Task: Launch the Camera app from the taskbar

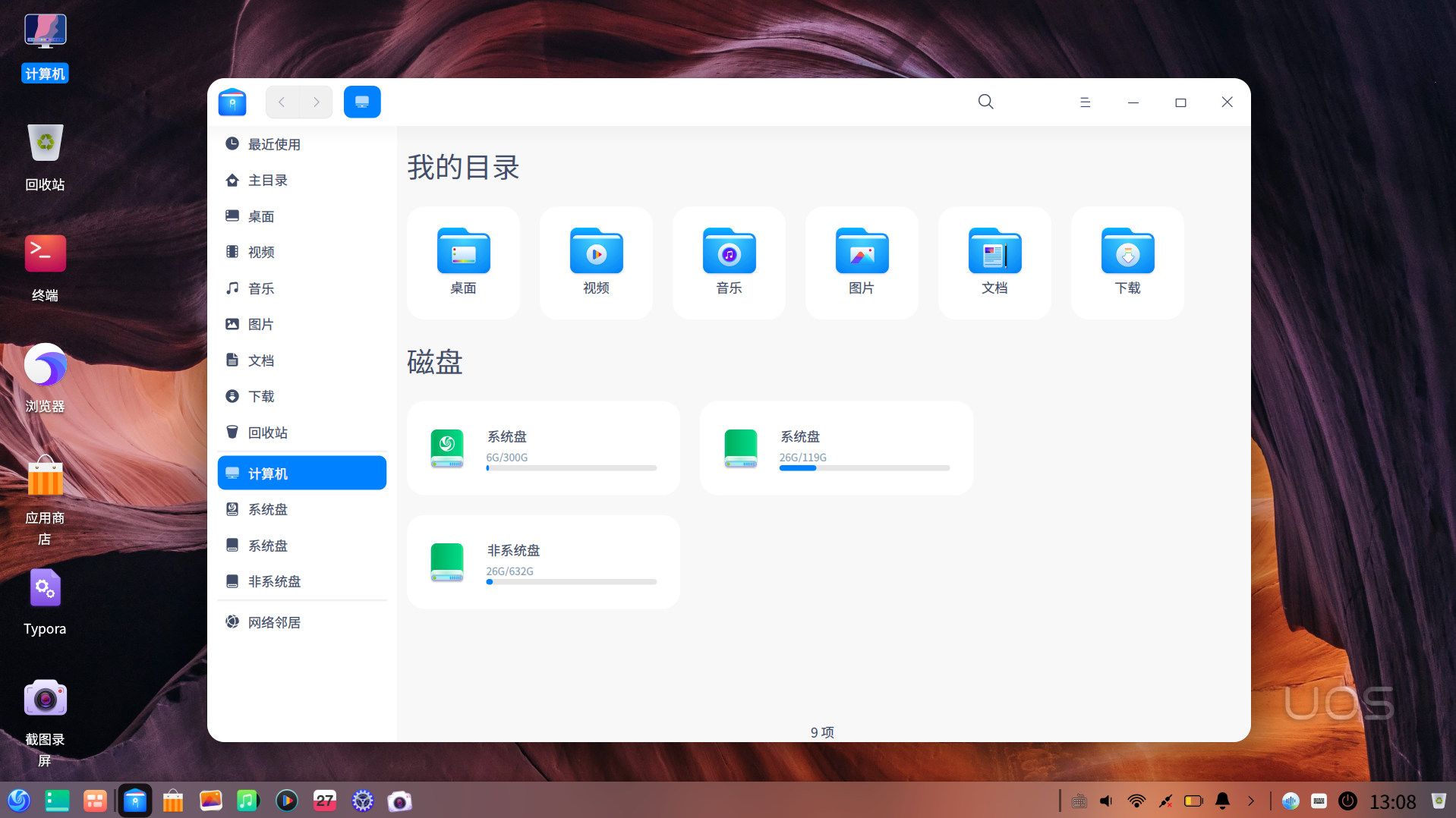Action: tap(399, 801)
